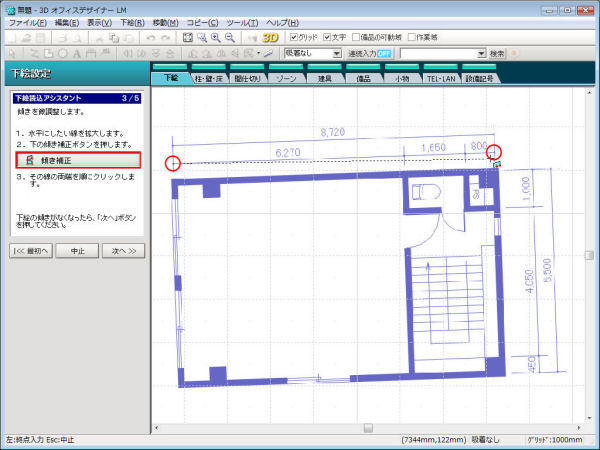Viewport: 600px width, 450px height.
Task: Click the right red circle marker on drawing
Action: click(x=493, y=152)
